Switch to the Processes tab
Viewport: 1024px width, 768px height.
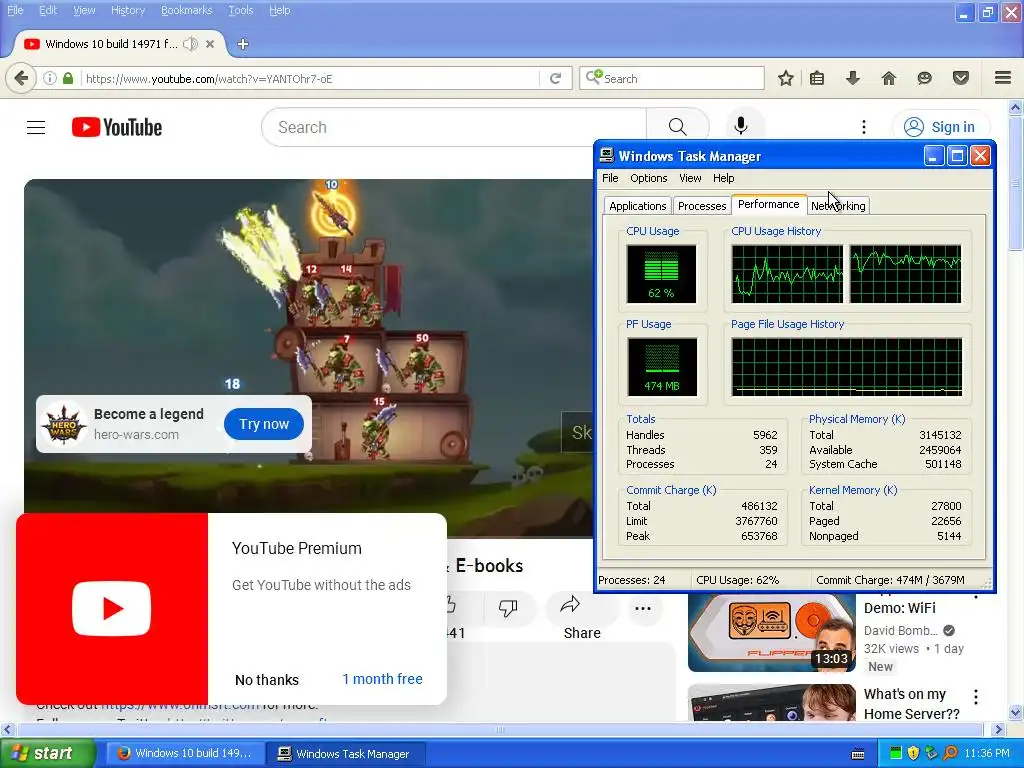(x=702, y=206)
